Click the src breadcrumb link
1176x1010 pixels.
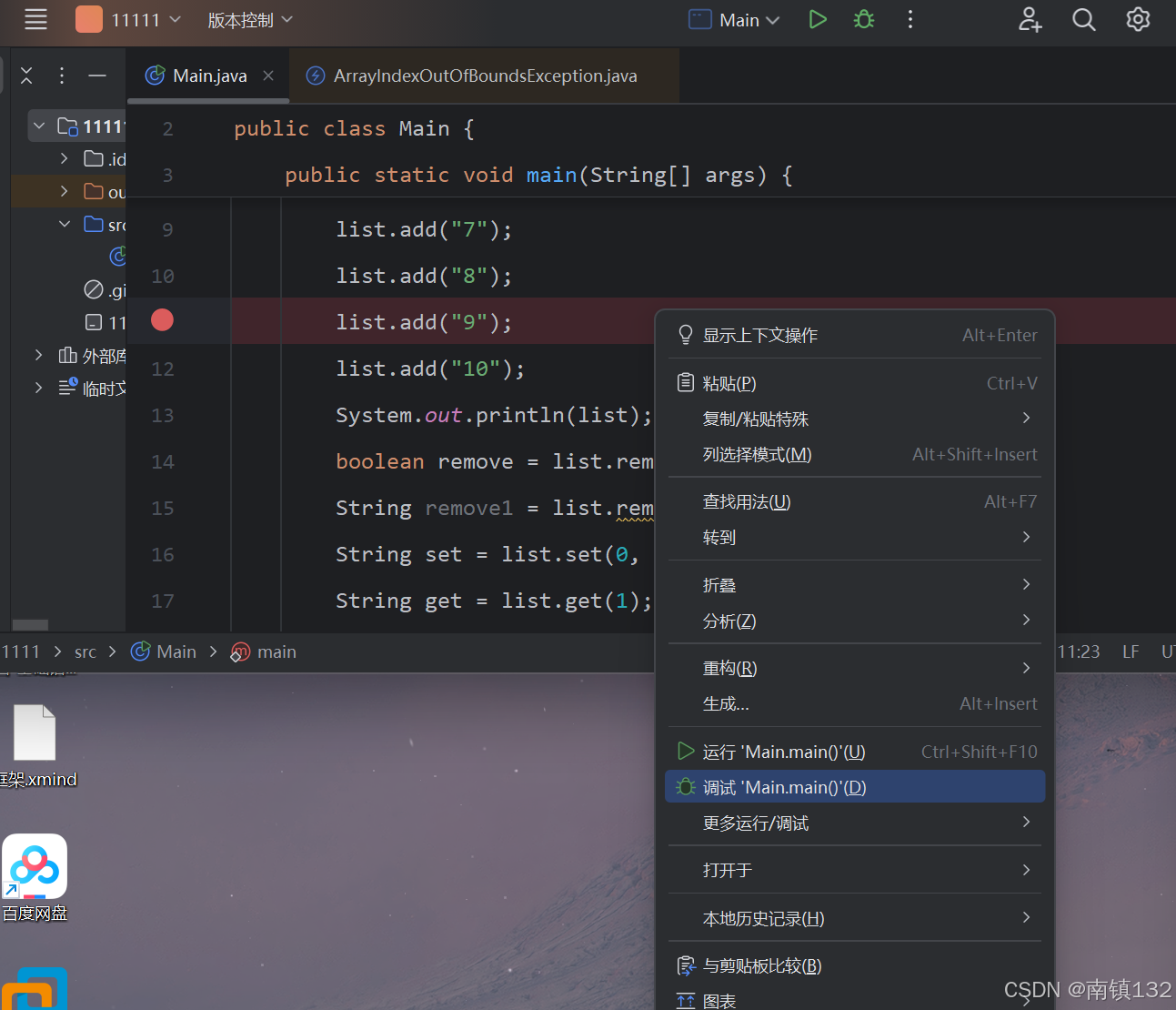click(85, 651)
